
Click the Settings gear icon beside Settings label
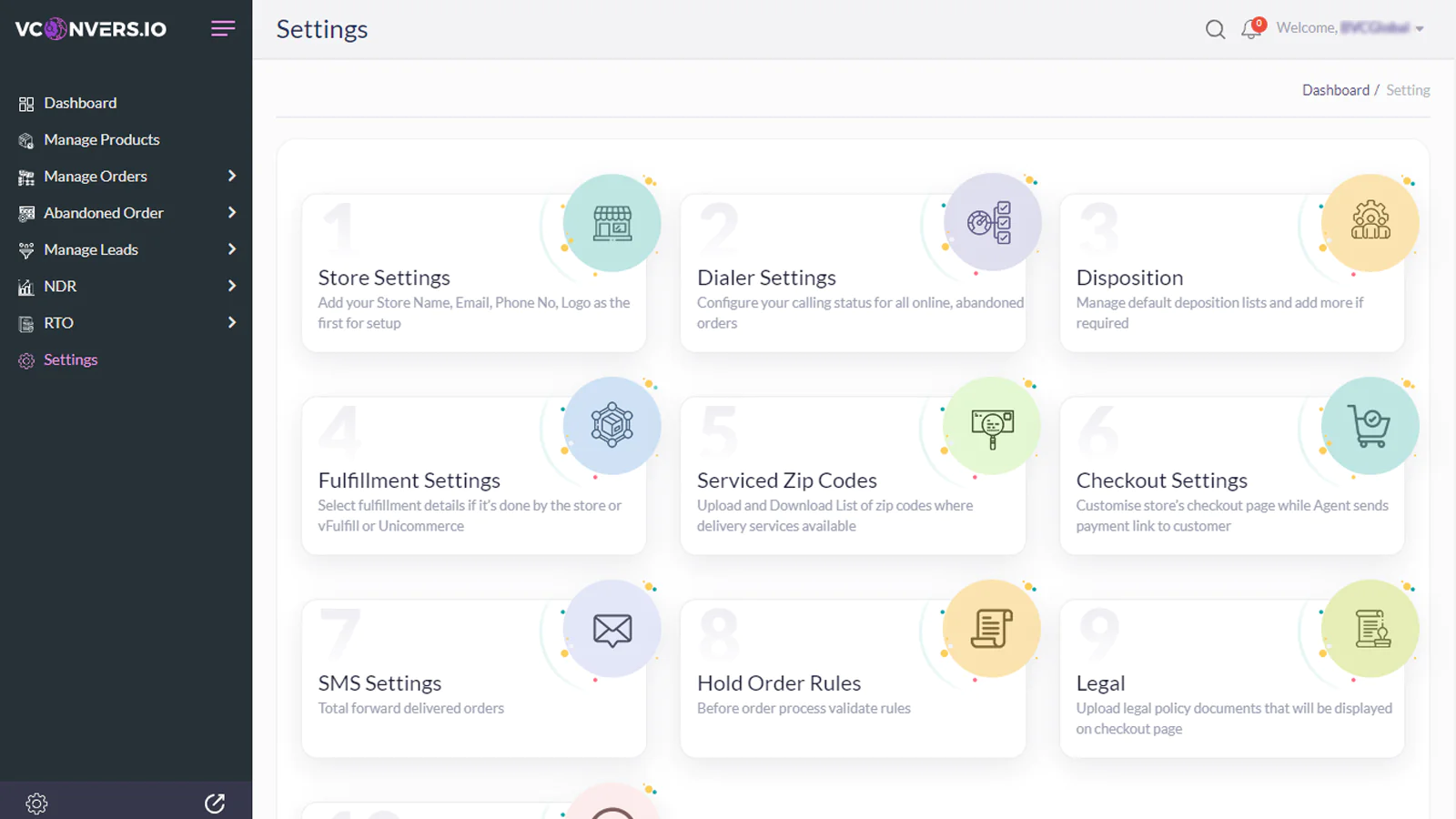[26, 360]
